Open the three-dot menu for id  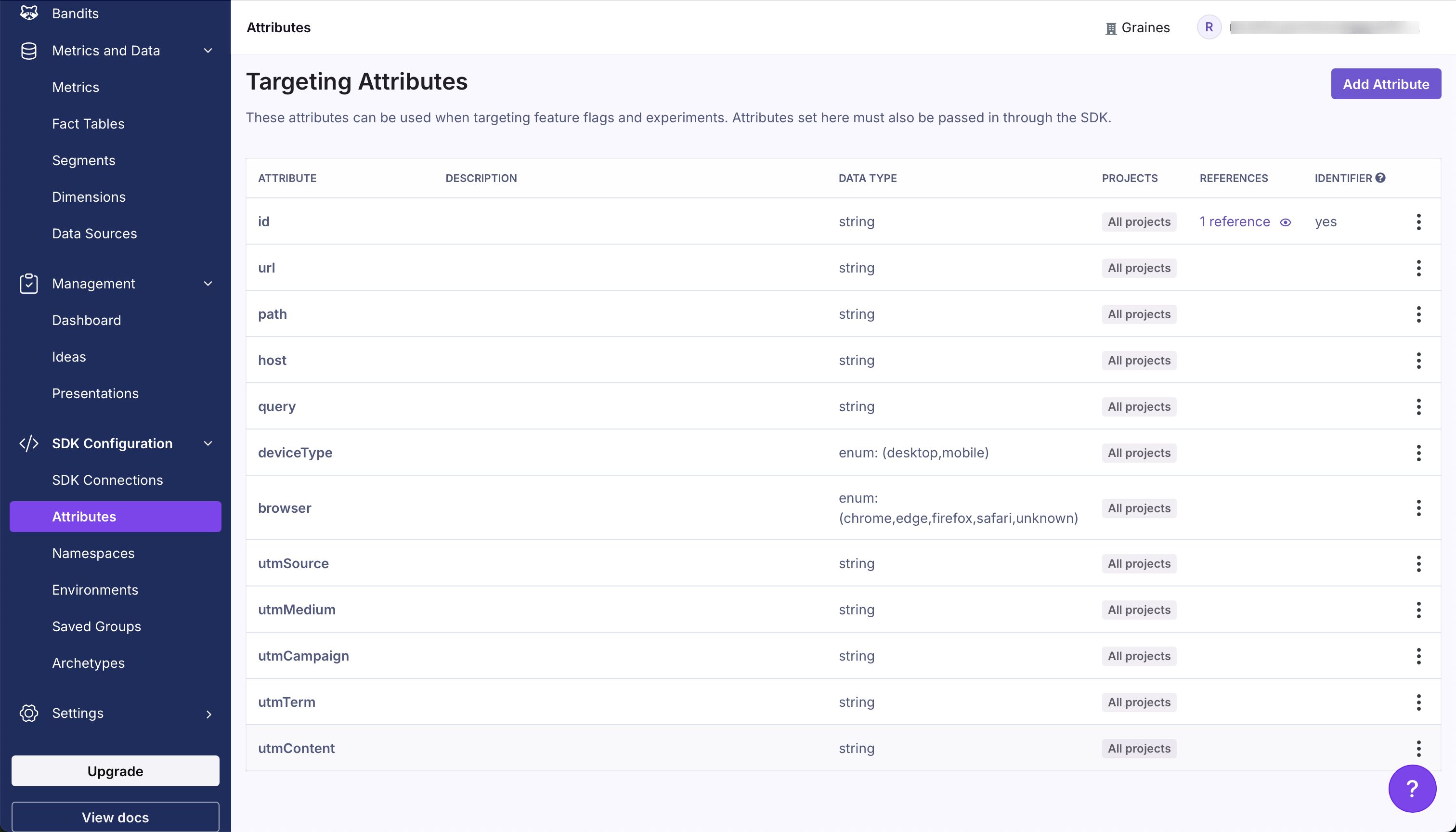point(1419,221)
